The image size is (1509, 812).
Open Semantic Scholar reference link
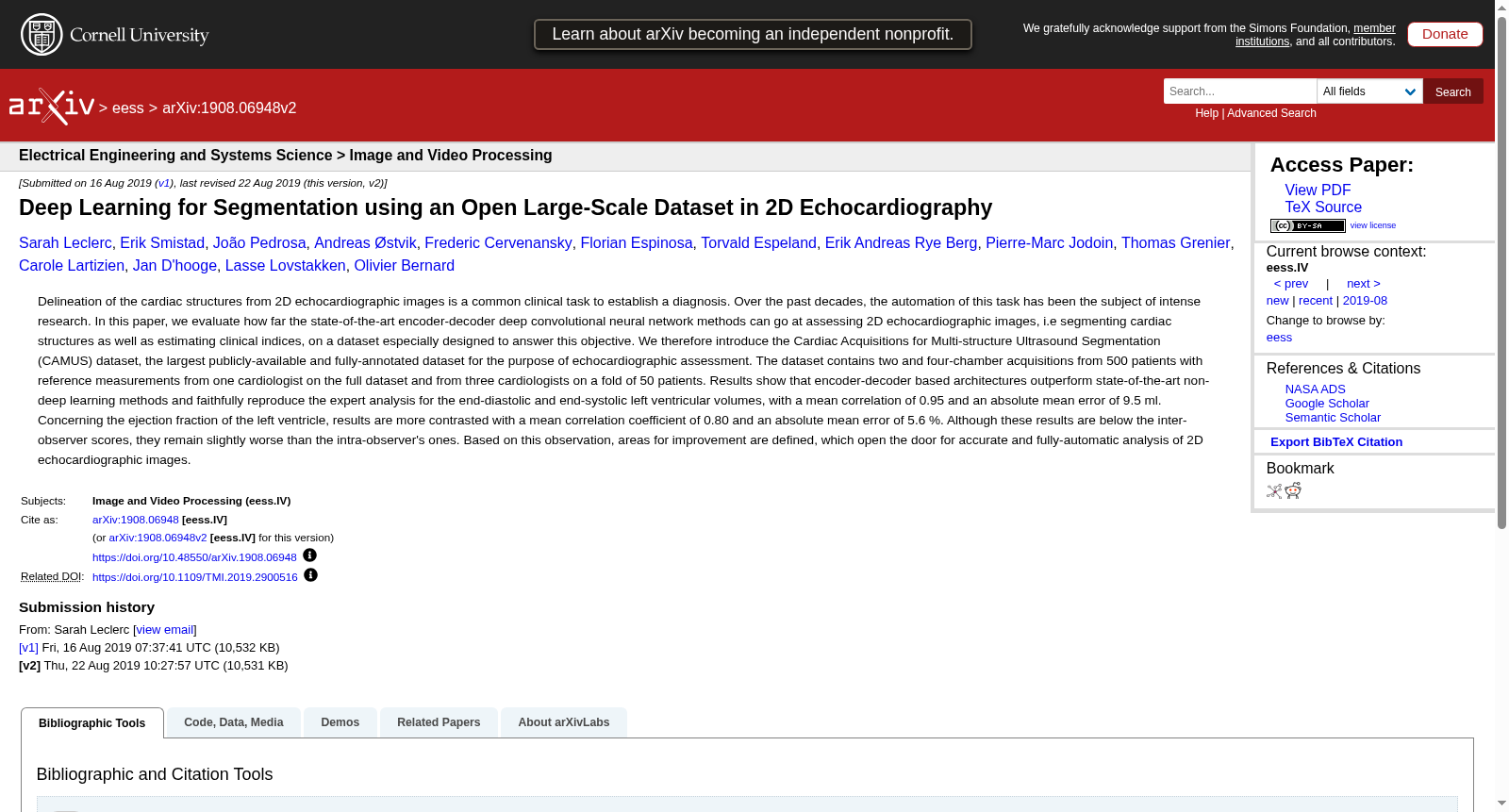1333,418
